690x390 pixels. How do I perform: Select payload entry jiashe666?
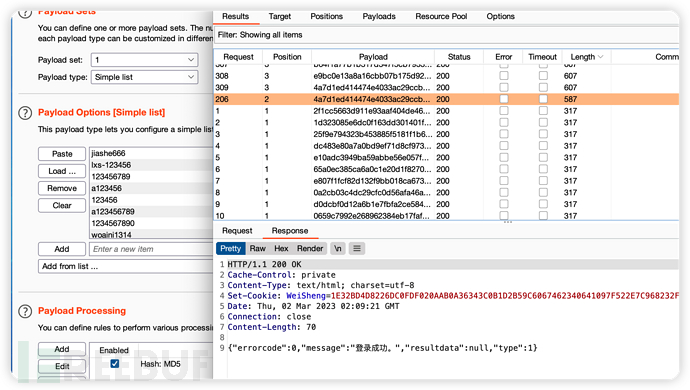coord(151,153)
